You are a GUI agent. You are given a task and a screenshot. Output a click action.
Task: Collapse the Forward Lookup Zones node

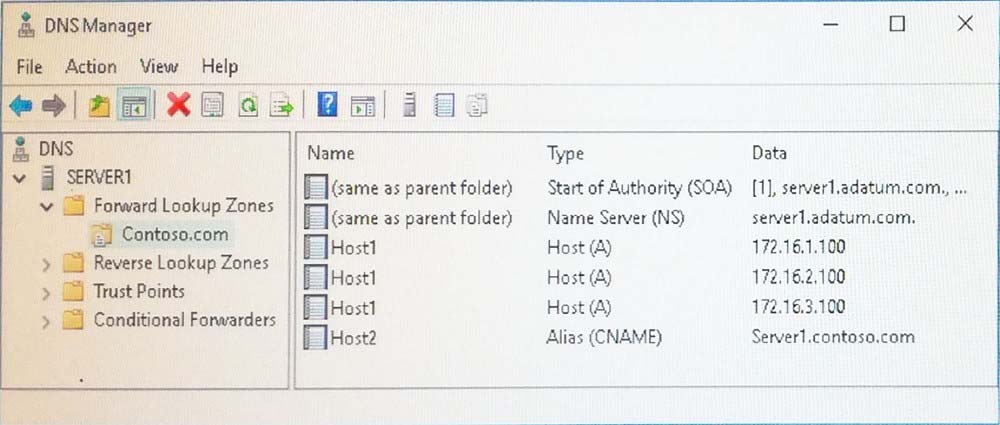(47, 207)
